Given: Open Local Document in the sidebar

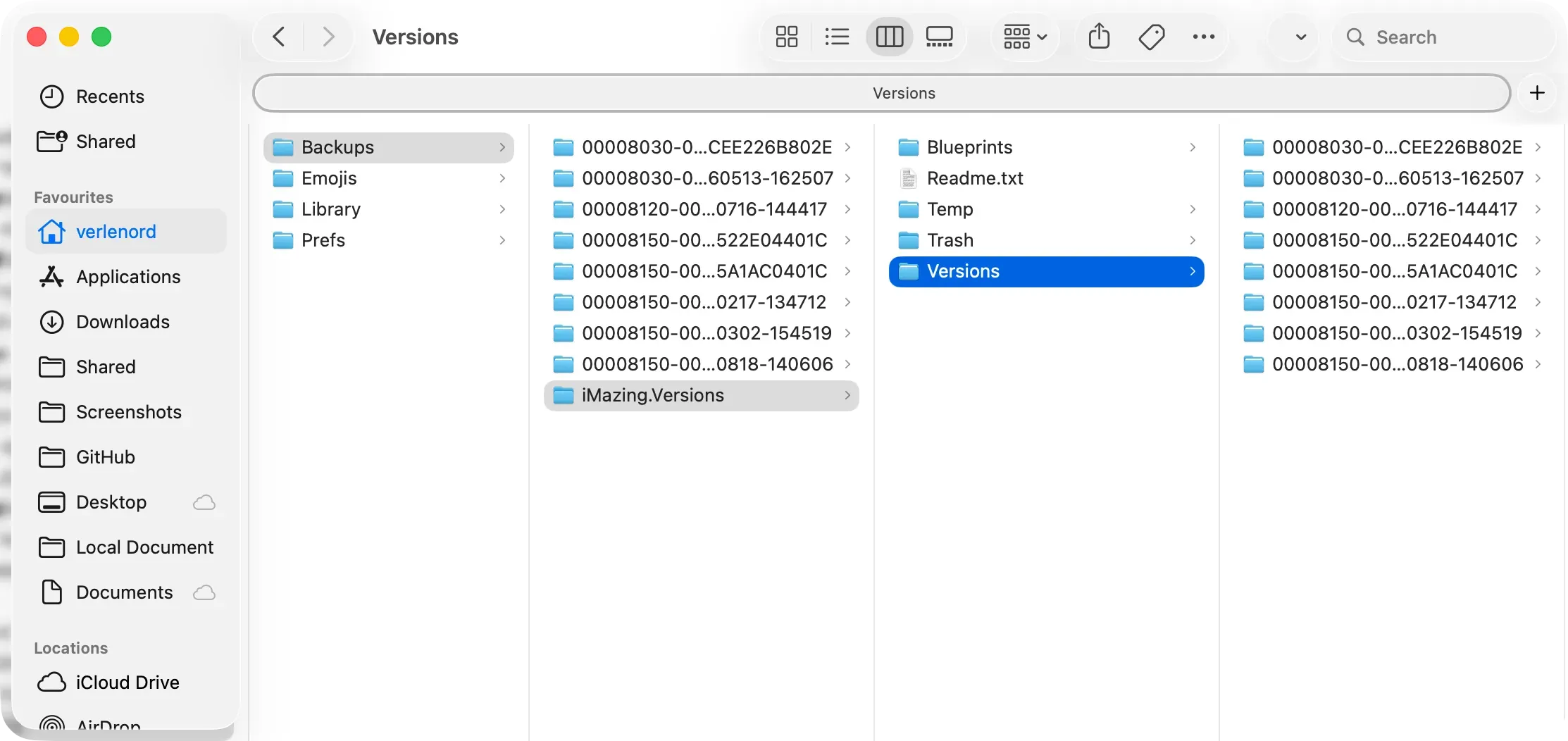Looking at the screenshot, I should point(127,547).
